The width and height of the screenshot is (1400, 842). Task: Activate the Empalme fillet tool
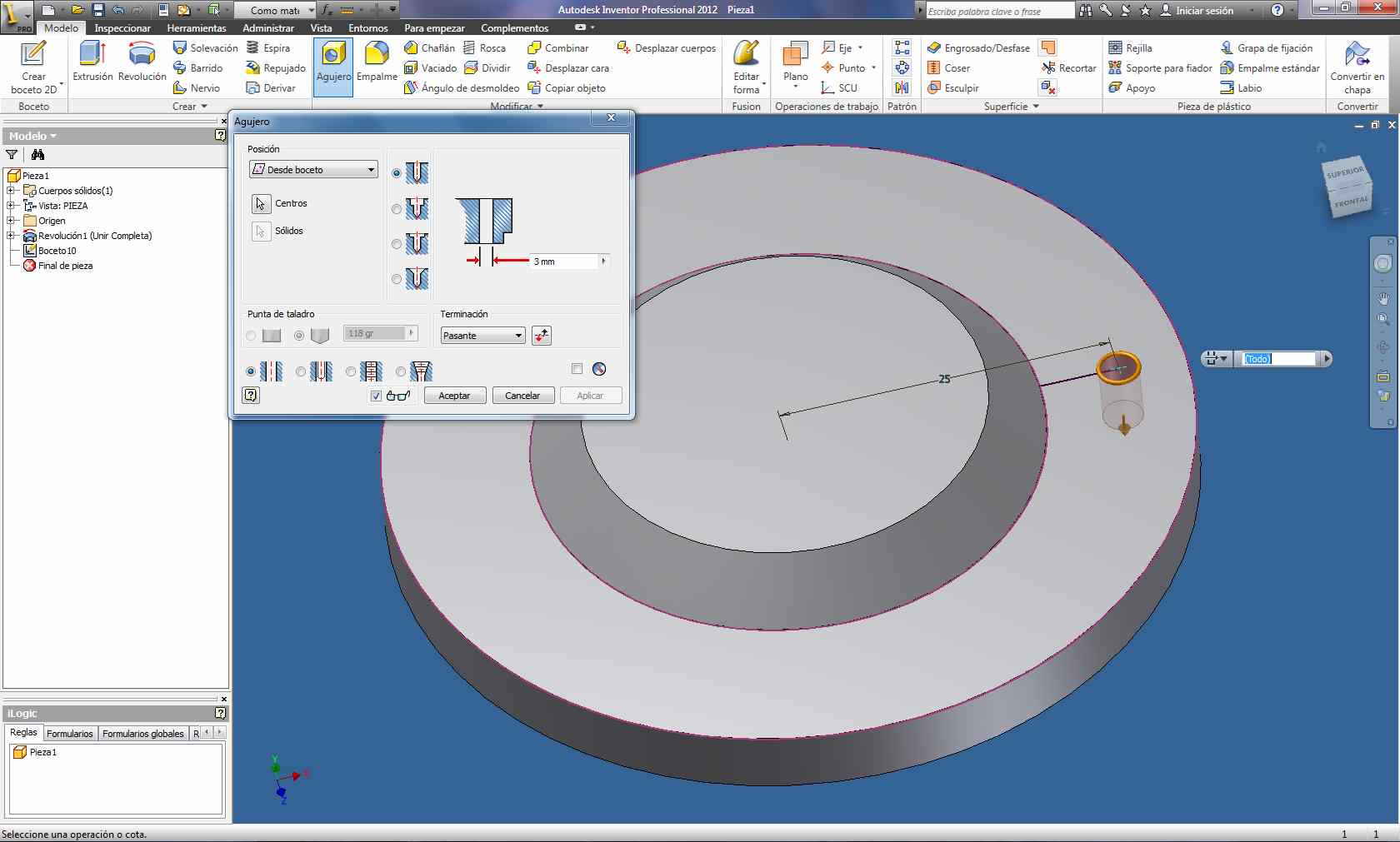(x=377, y=61)
